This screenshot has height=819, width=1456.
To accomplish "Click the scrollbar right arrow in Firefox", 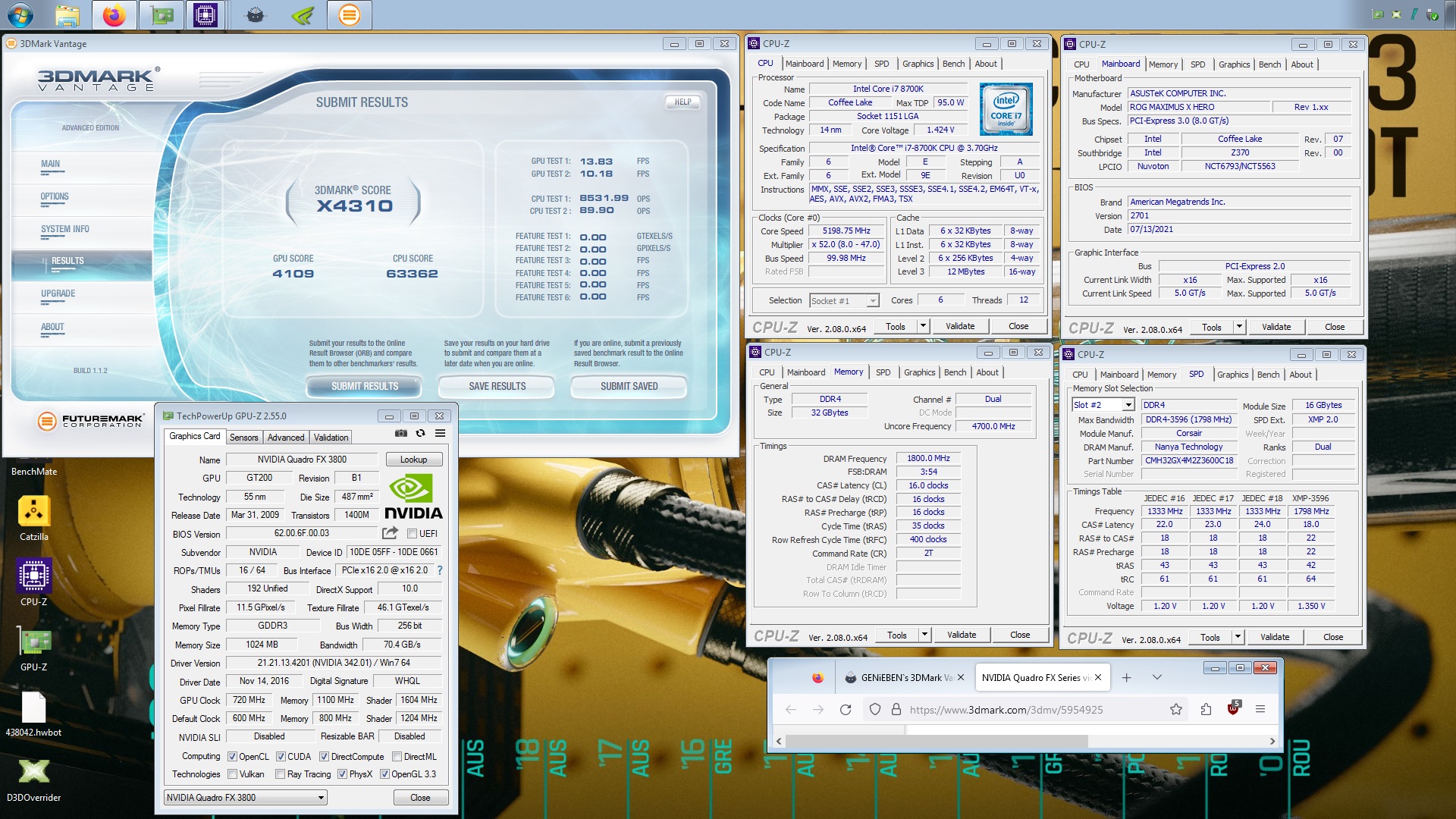I will coord(1272,741).
